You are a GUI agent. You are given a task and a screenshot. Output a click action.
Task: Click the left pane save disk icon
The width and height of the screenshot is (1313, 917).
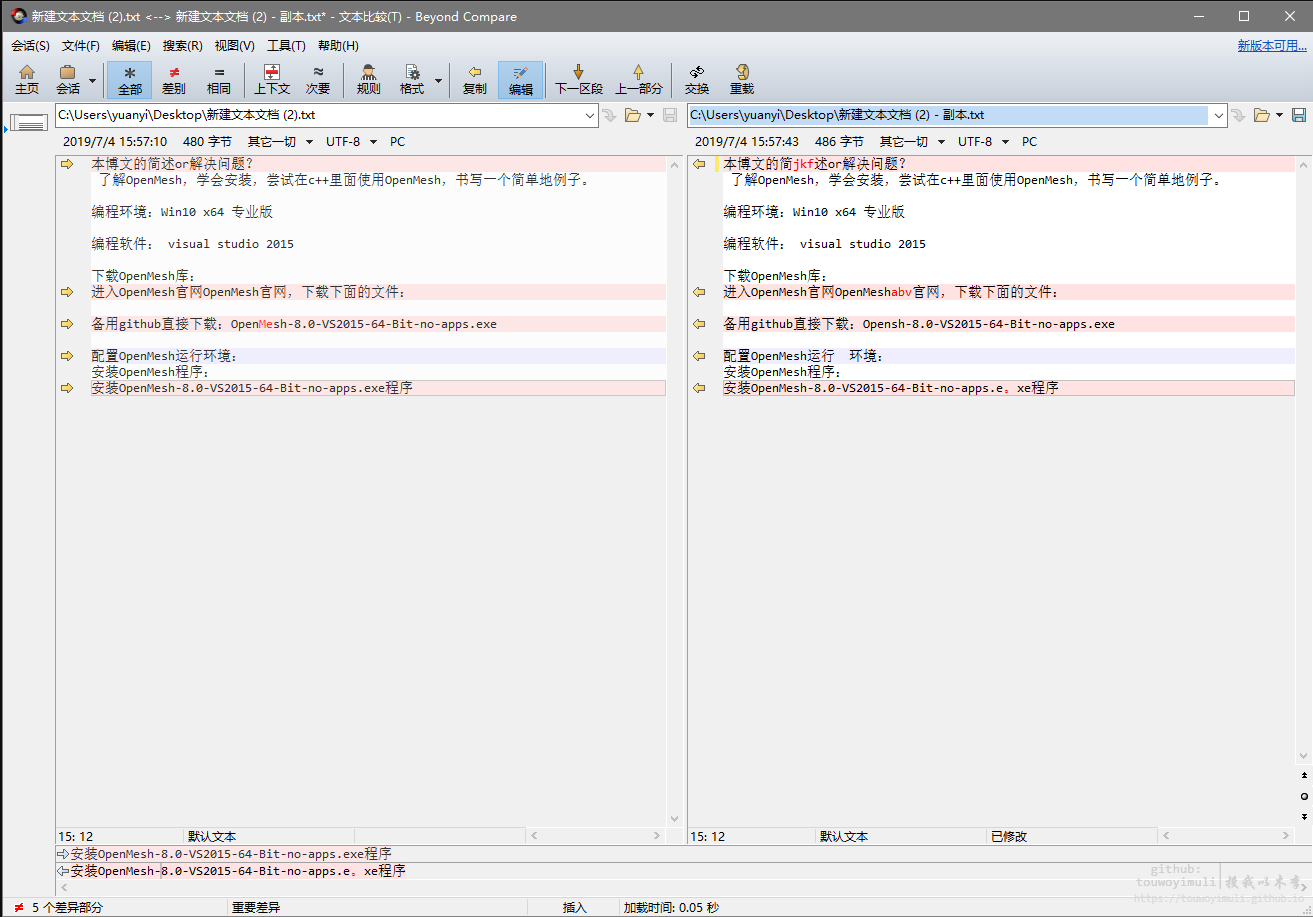point(670,115)
